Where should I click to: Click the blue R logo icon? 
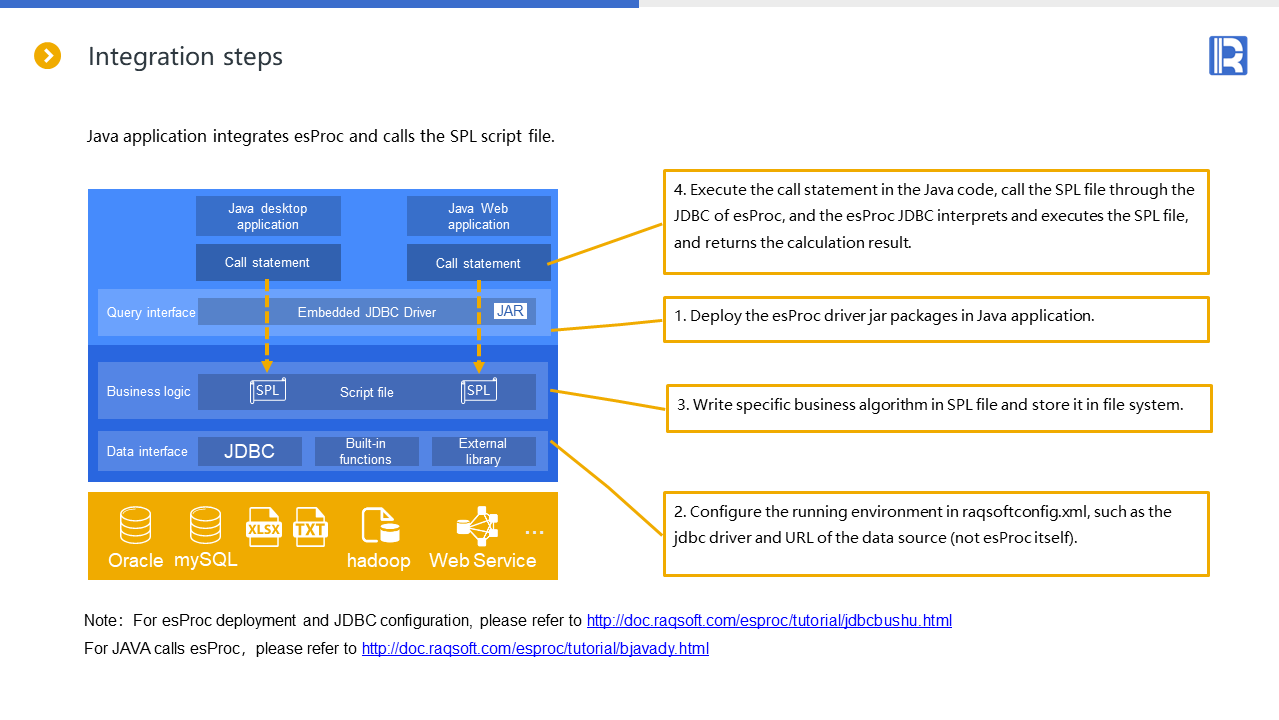click(x=1228, y=55)
